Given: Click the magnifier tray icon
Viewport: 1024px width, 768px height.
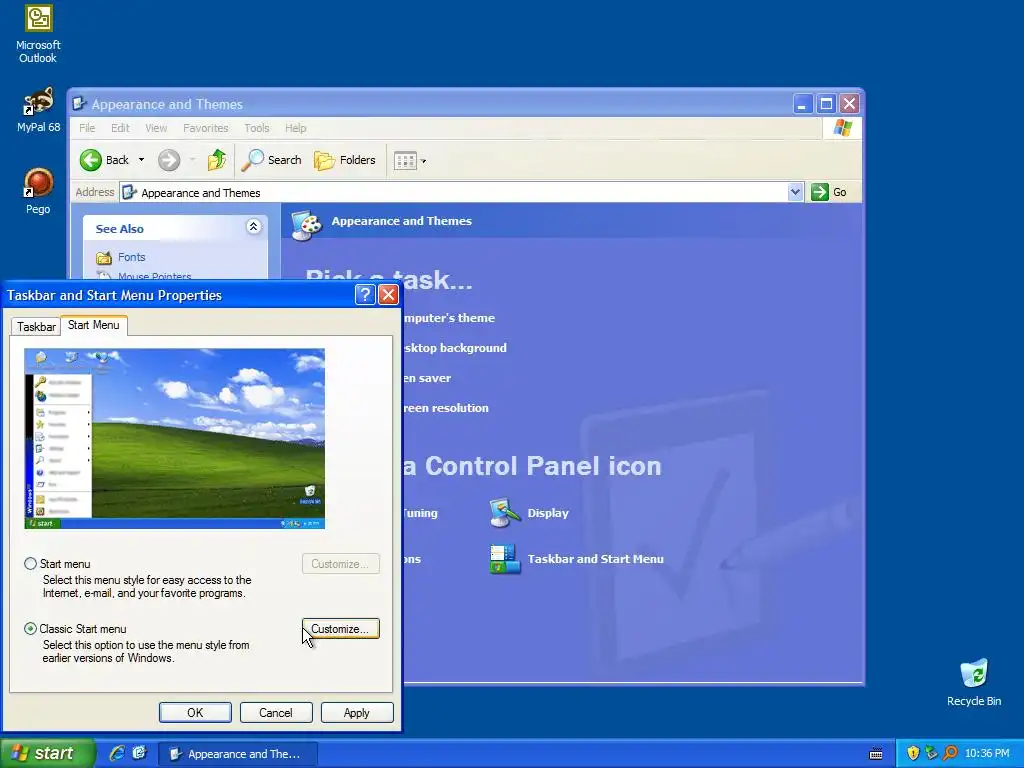Looking at the screenshot, I should [x=950, y=753].
